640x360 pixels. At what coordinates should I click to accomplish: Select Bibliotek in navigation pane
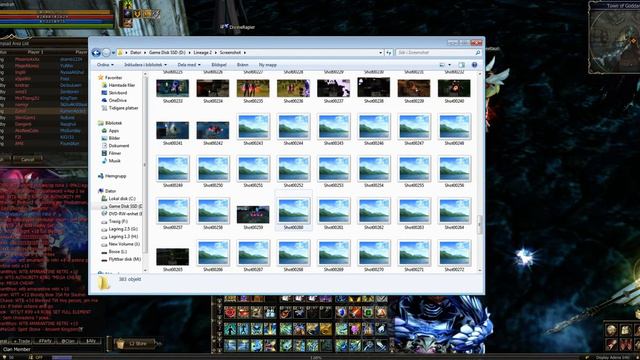coord(110,123)
